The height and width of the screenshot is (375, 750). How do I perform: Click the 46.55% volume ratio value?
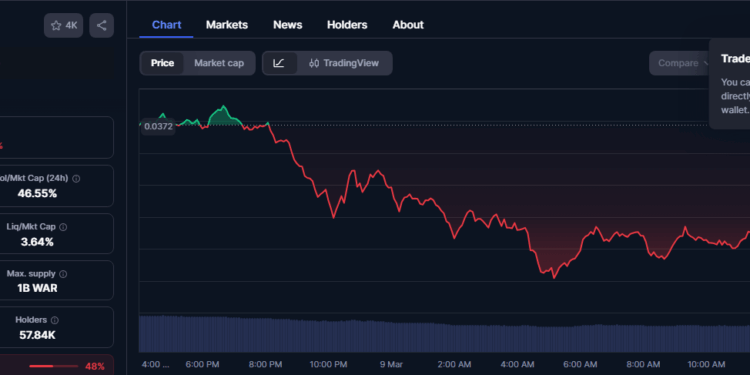[37, 194]
